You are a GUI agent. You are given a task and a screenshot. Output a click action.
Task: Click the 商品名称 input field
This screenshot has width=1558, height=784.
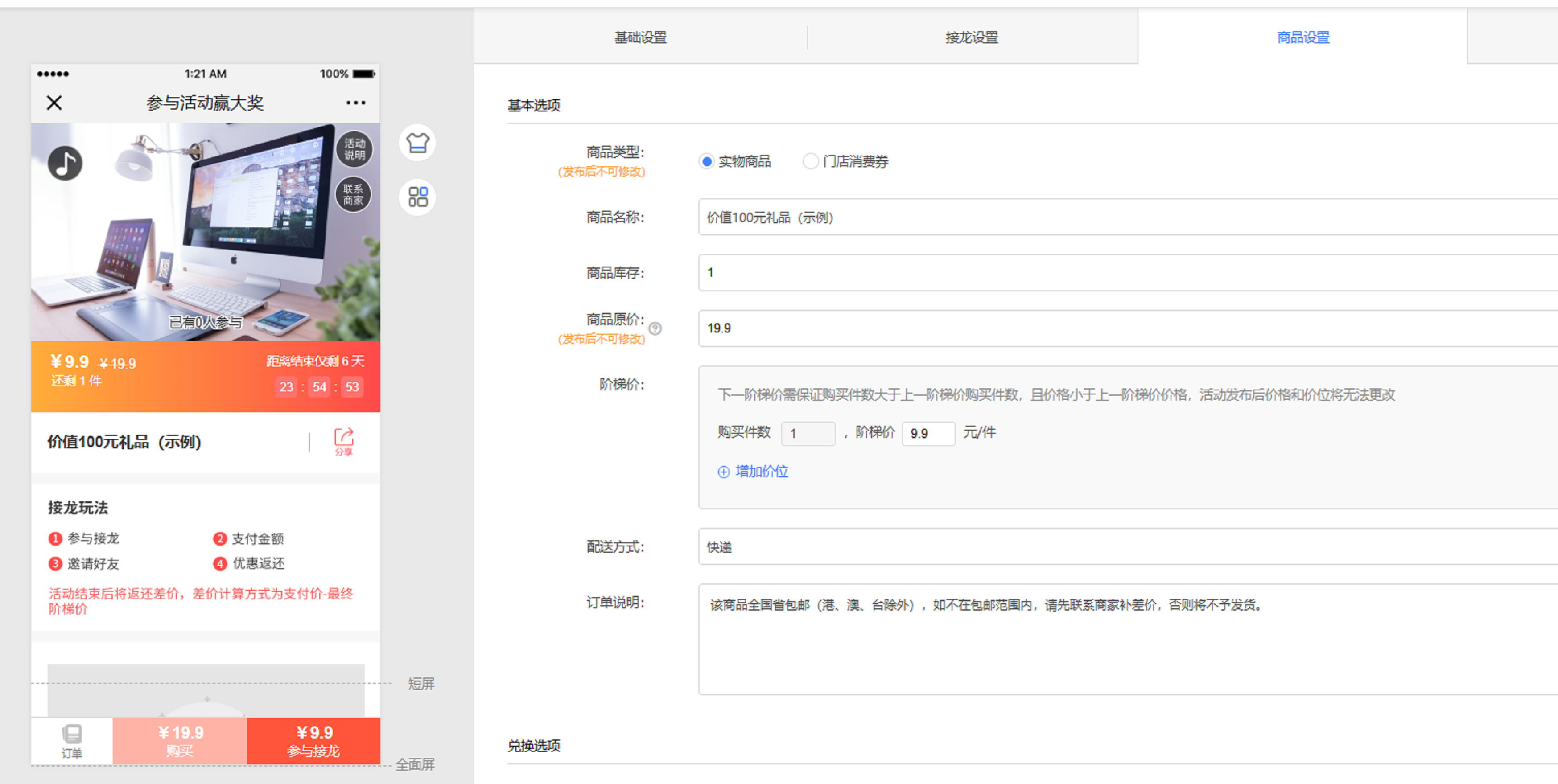1125,217
